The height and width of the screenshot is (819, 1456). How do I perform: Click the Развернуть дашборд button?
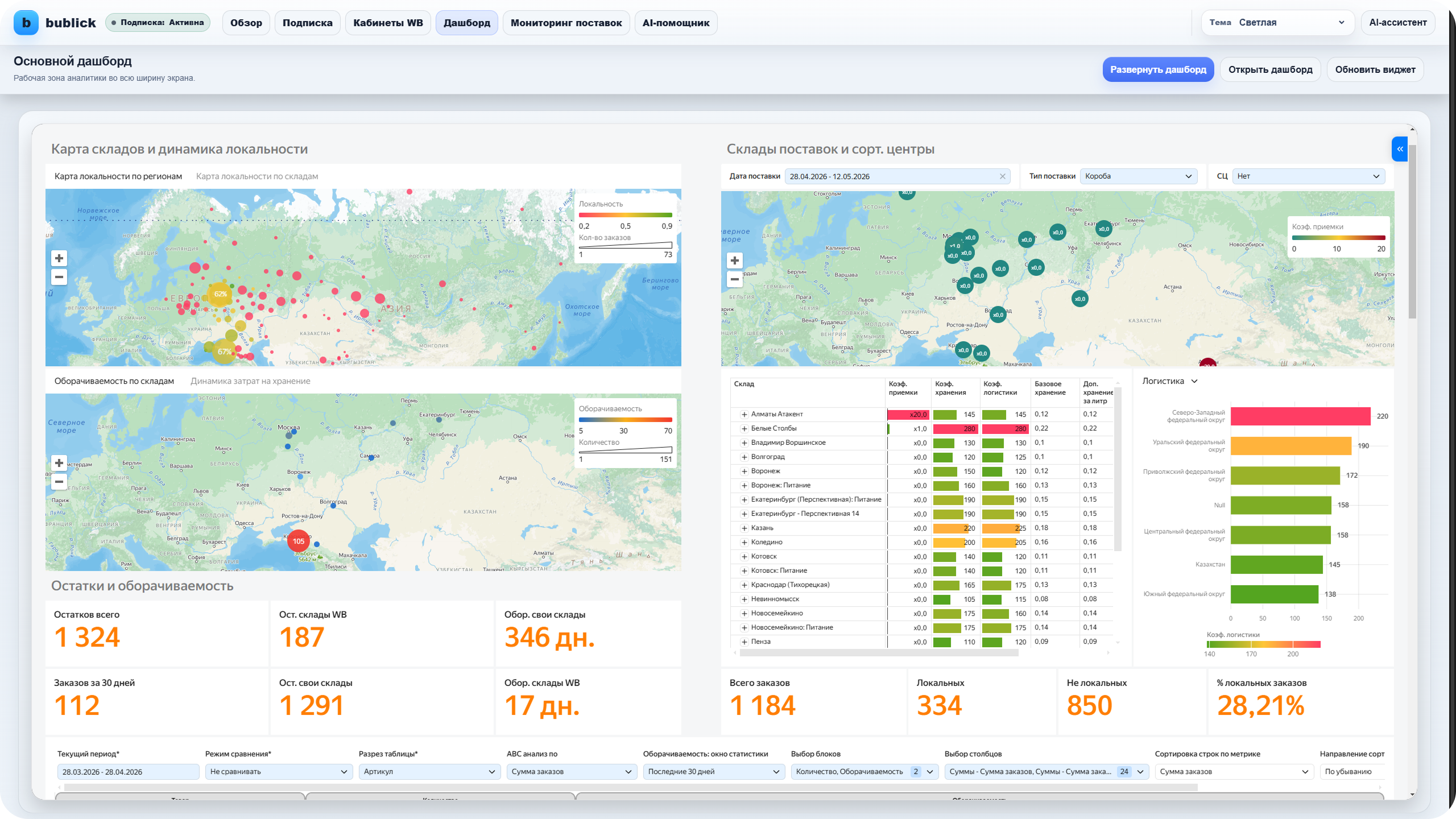pyautogui.click(x=1158, y=69)
